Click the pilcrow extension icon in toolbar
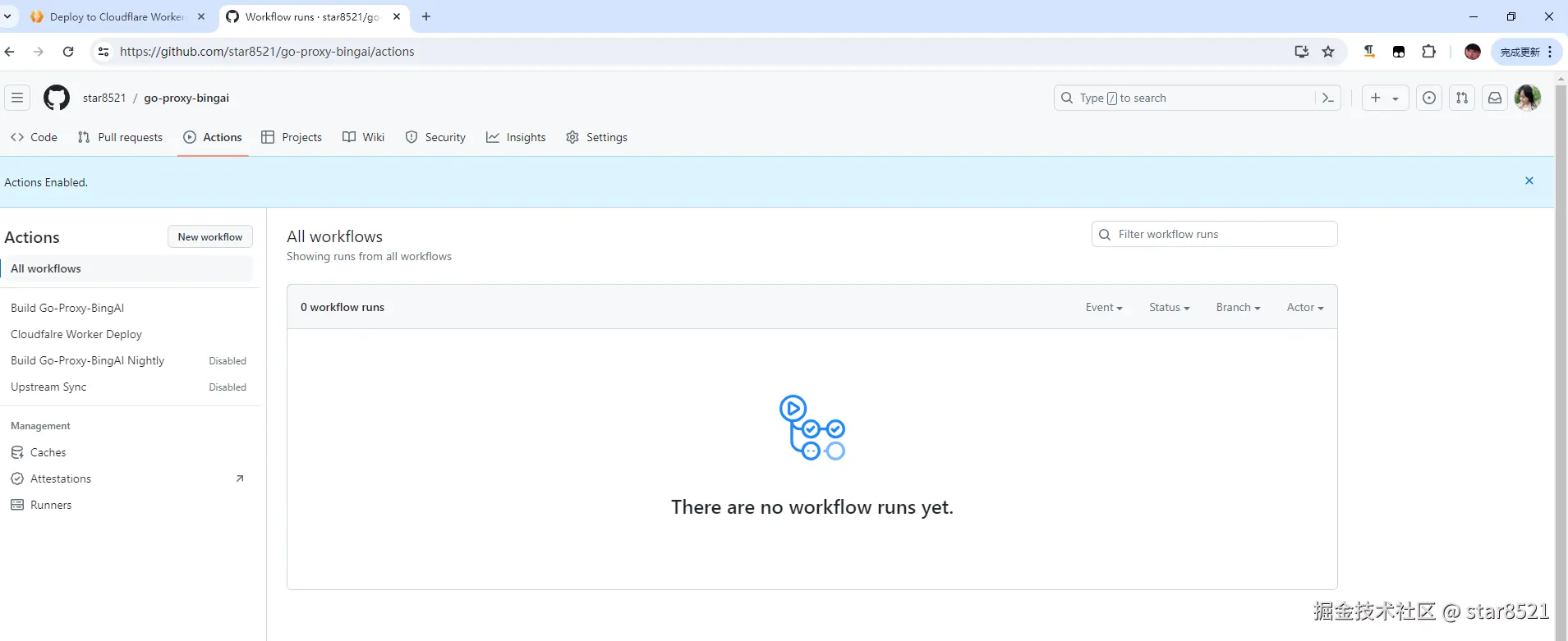 1369,52
